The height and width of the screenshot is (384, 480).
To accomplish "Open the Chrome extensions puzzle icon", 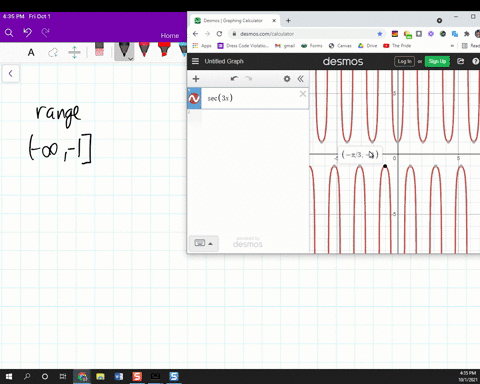I will coord(466,34).
